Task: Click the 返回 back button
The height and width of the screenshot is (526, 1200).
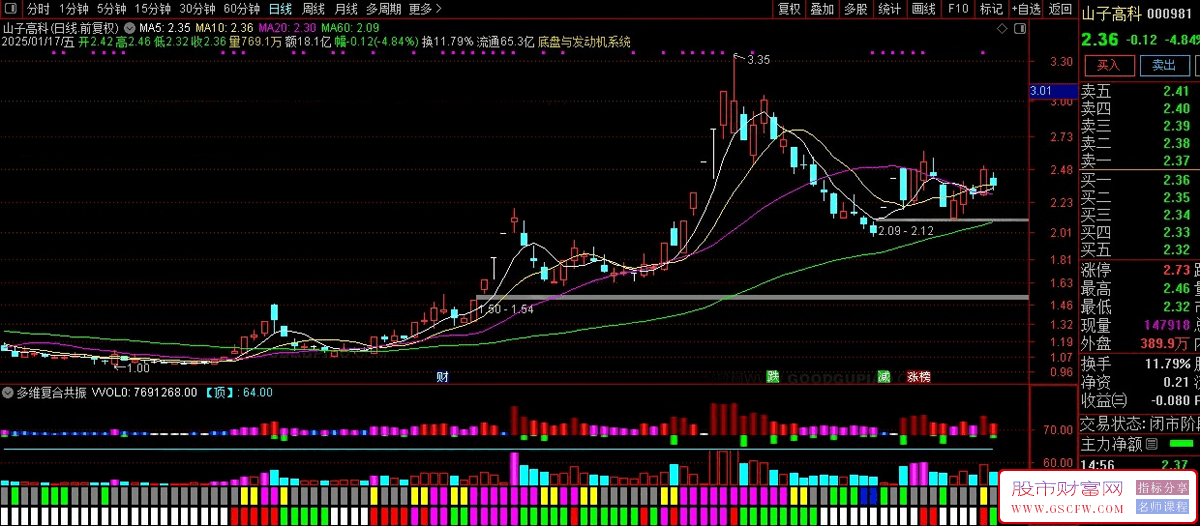Action: [1060, 9]
